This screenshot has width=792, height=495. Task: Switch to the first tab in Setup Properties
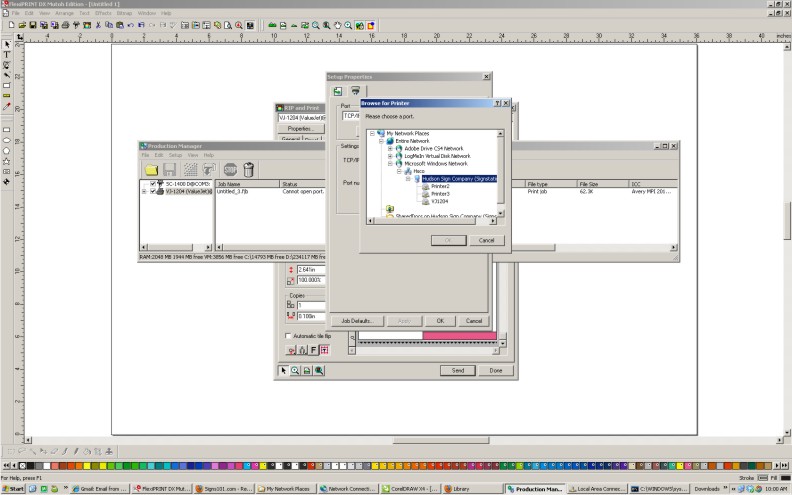coord(338,91)
